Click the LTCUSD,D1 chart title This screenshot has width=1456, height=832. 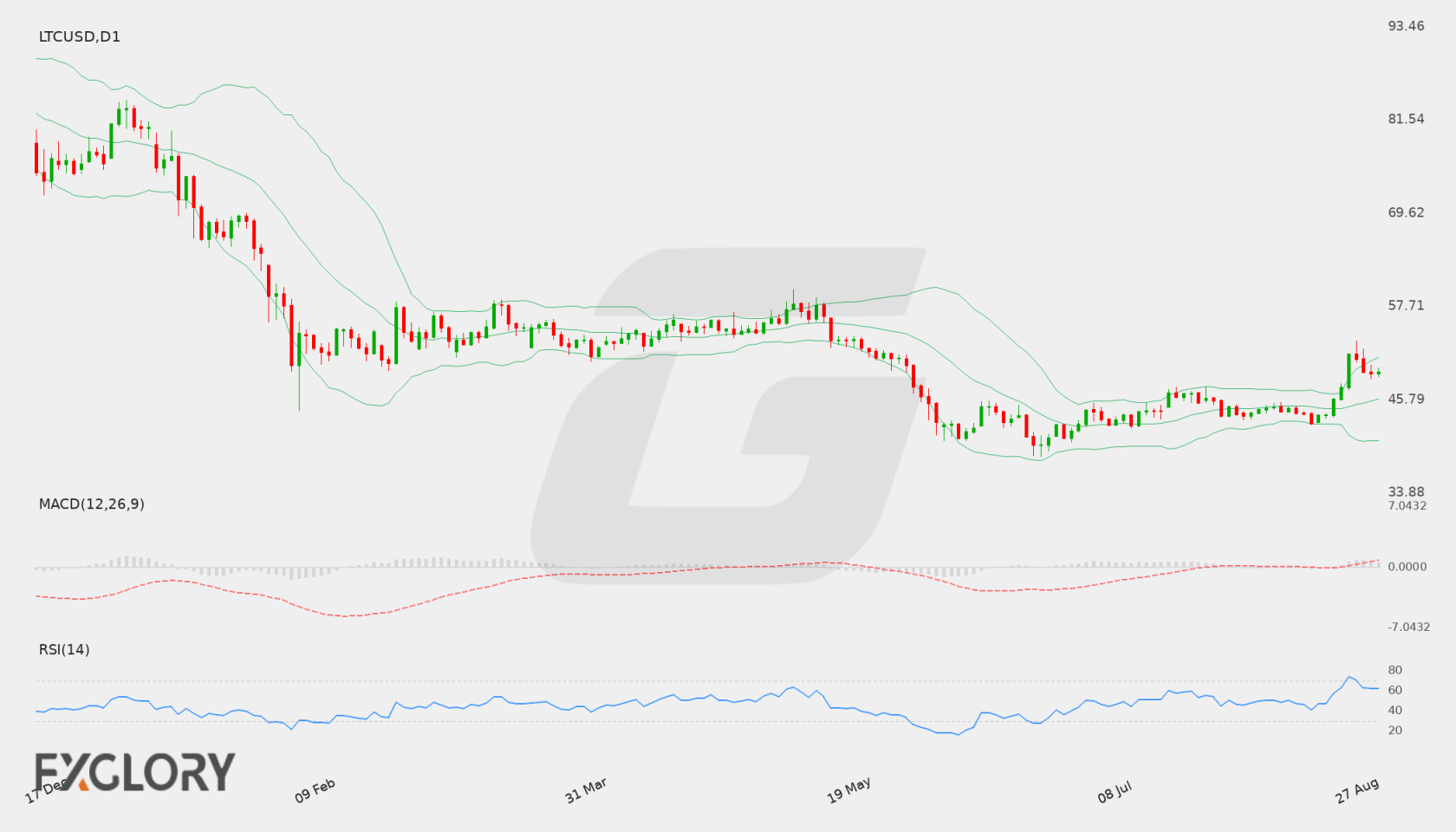80,36
